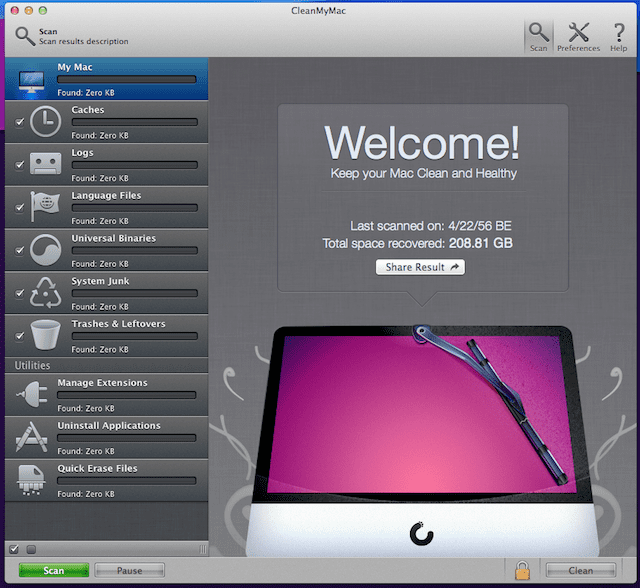Select the Logs cassette icon
This screenshot has width=640, height=588.
click(x=45, y=164)
